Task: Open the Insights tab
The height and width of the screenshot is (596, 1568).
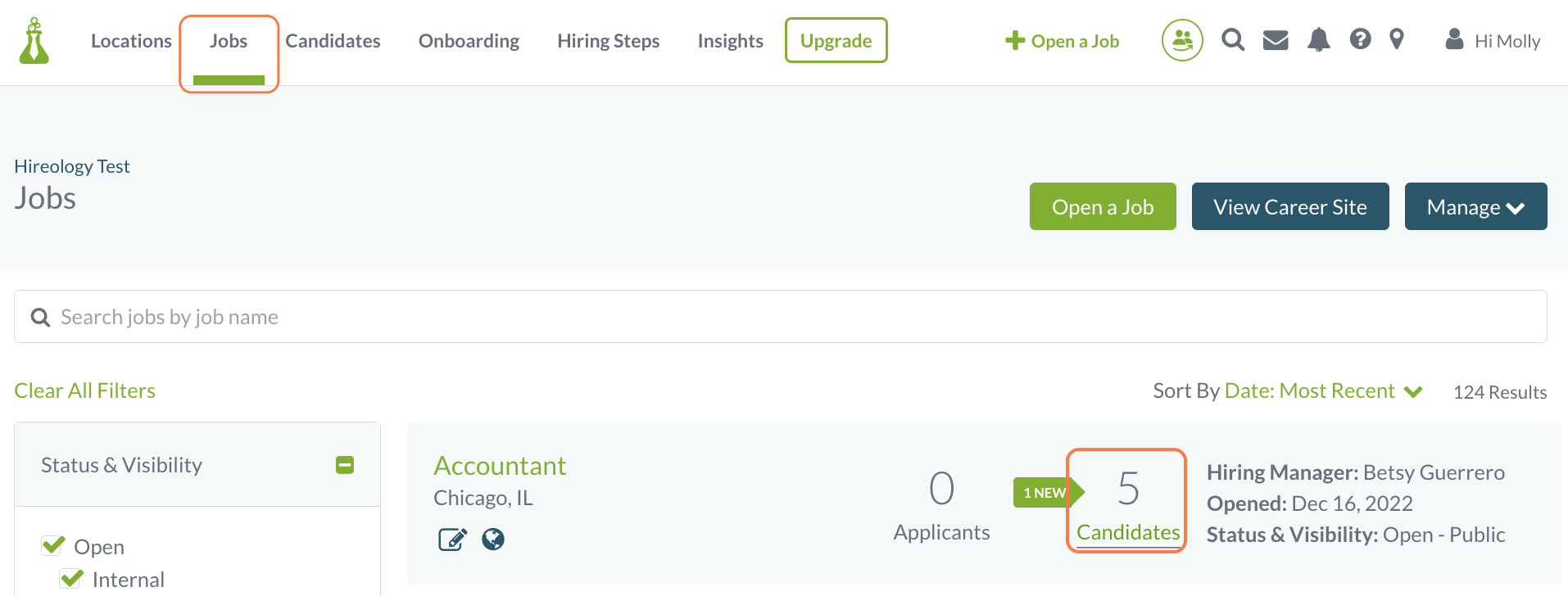Action: (730, 41)
